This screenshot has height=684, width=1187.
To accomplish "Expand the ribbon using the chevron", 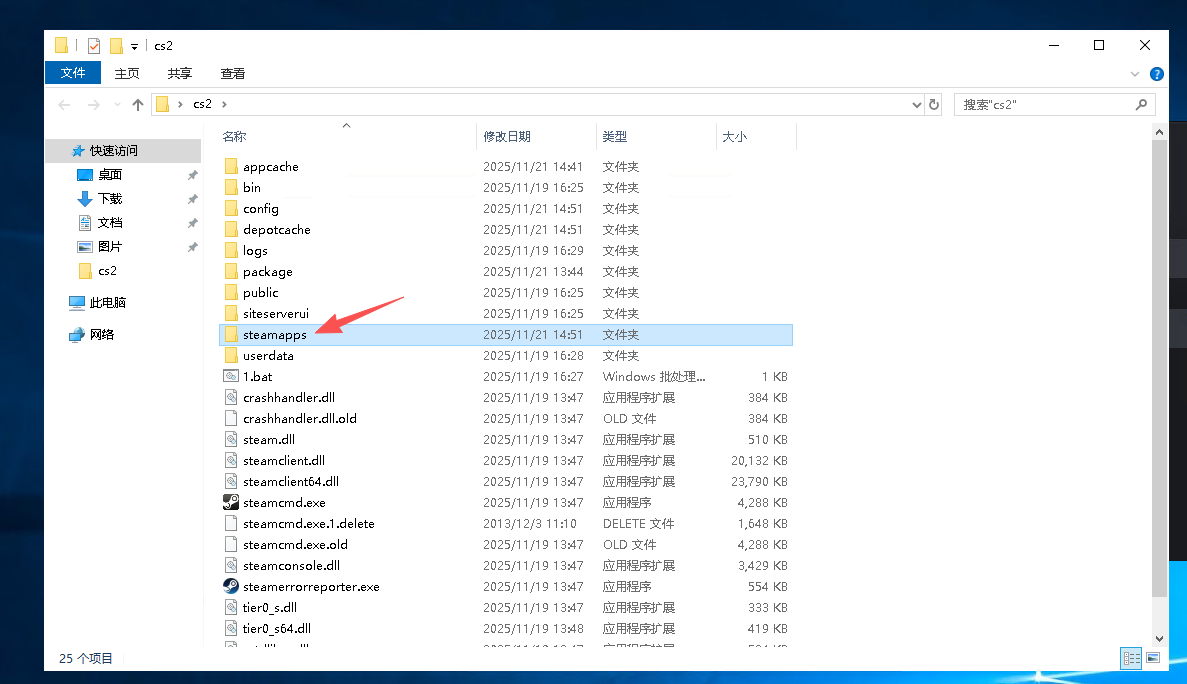I will pyautogui.click(x=1135, y=74).
